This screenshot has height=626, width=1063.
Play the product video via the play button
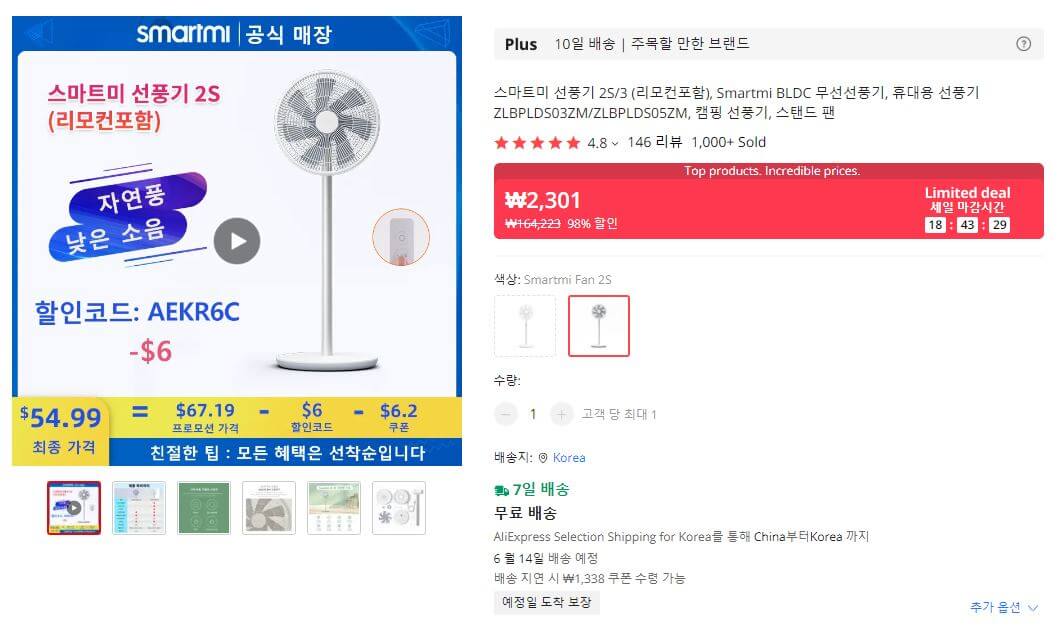(237, 240)
